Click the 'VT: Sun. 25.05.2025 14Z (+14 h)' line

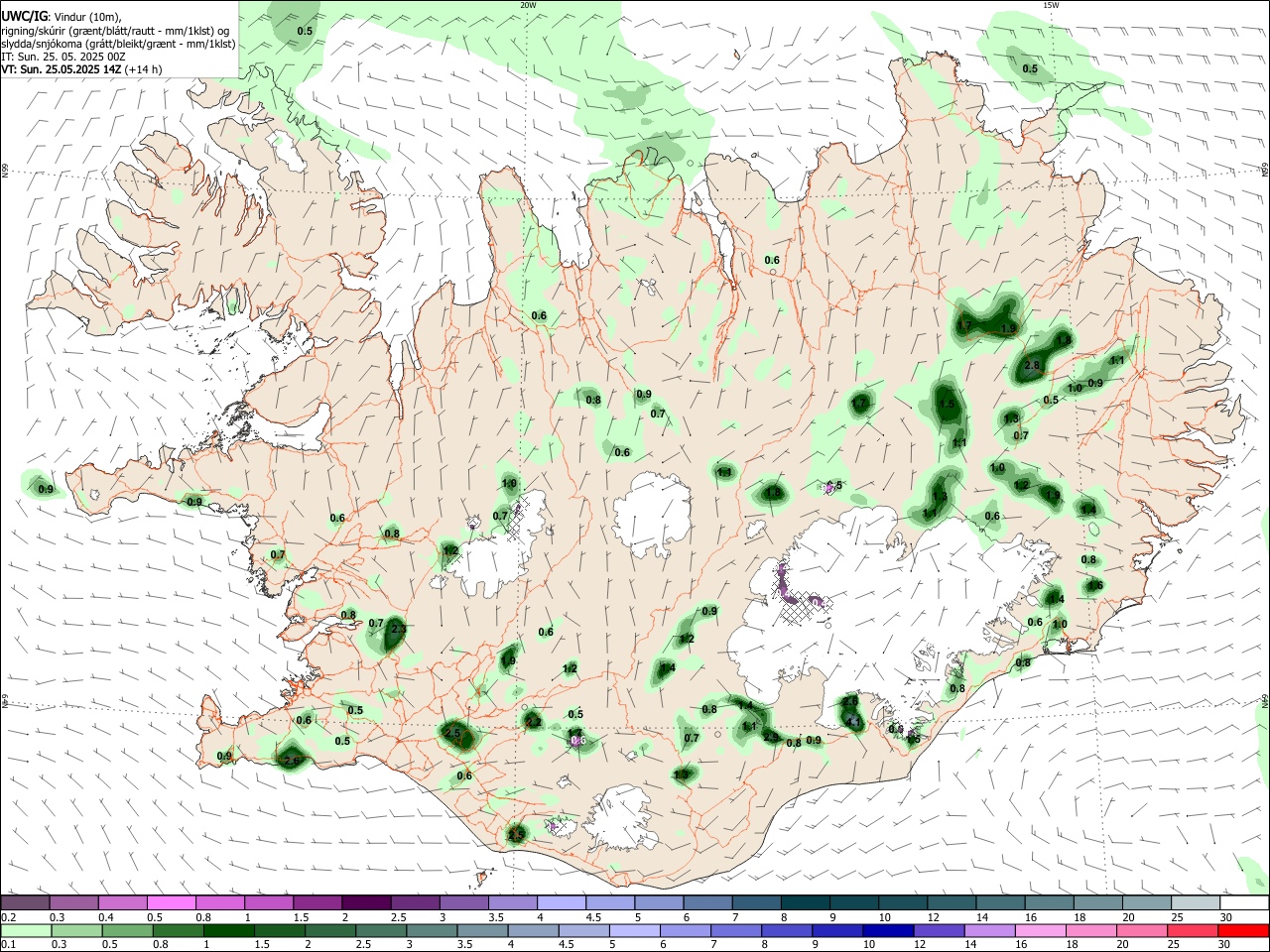click(81, 69)
